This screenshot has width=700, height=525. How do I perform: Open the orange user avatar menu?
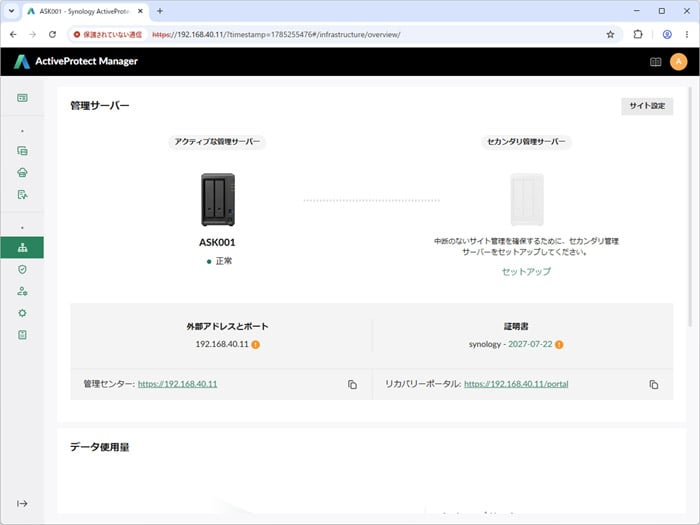[679, 62]
